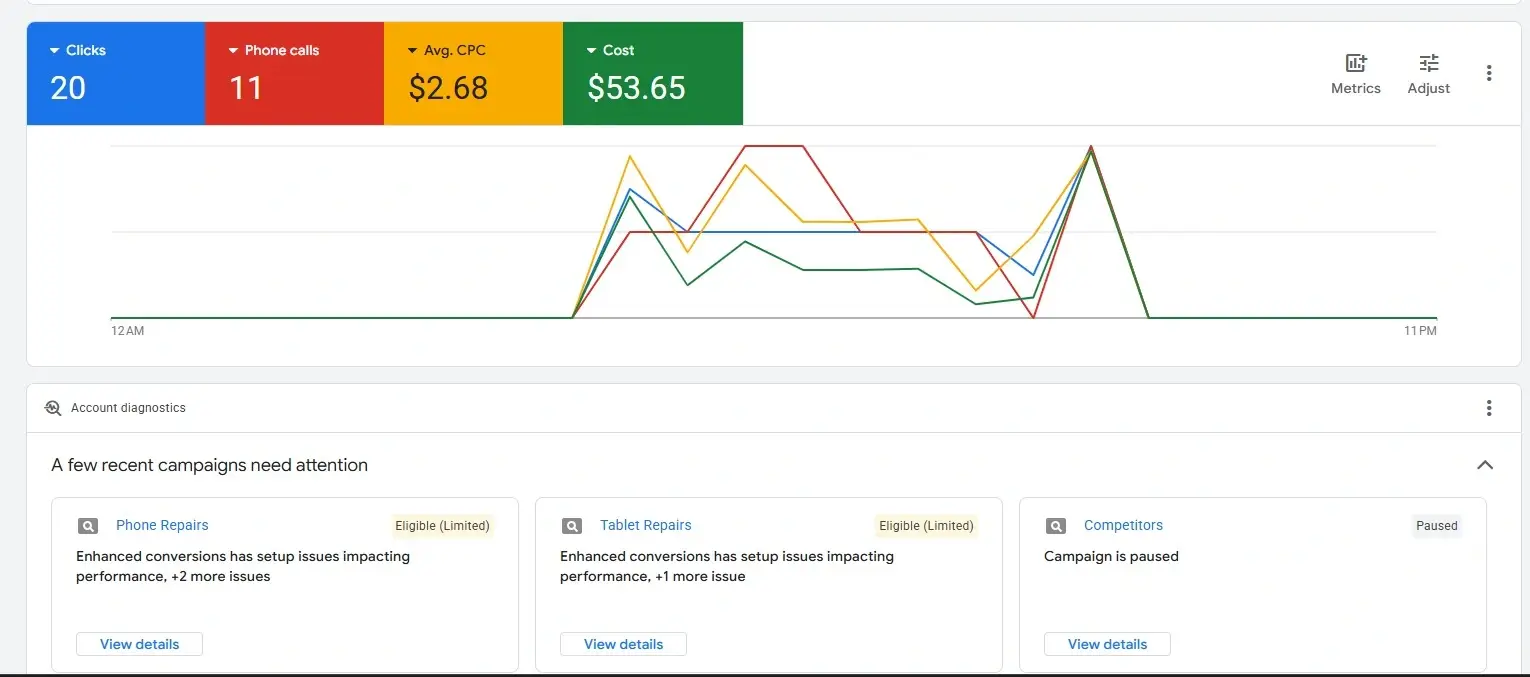Click the Tablet Repairs search campaign icon
Image resolution: width=1530 pixels, height=677 pixels.
(x=572, y=526)
